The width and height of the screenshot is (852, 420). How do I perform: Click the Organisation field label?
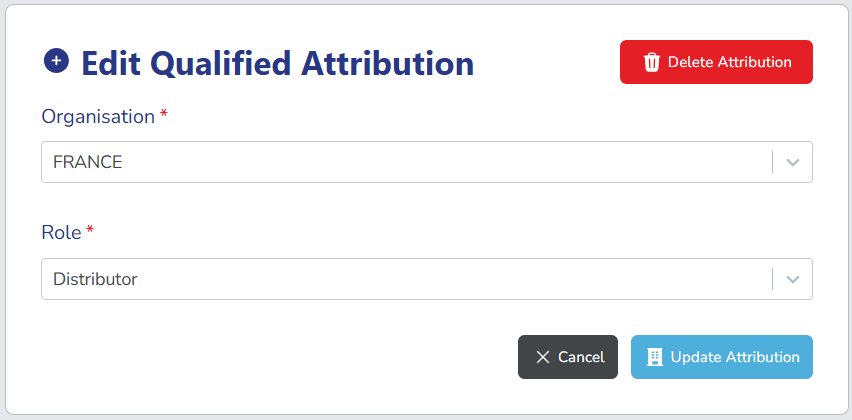[x=98, y=116]
